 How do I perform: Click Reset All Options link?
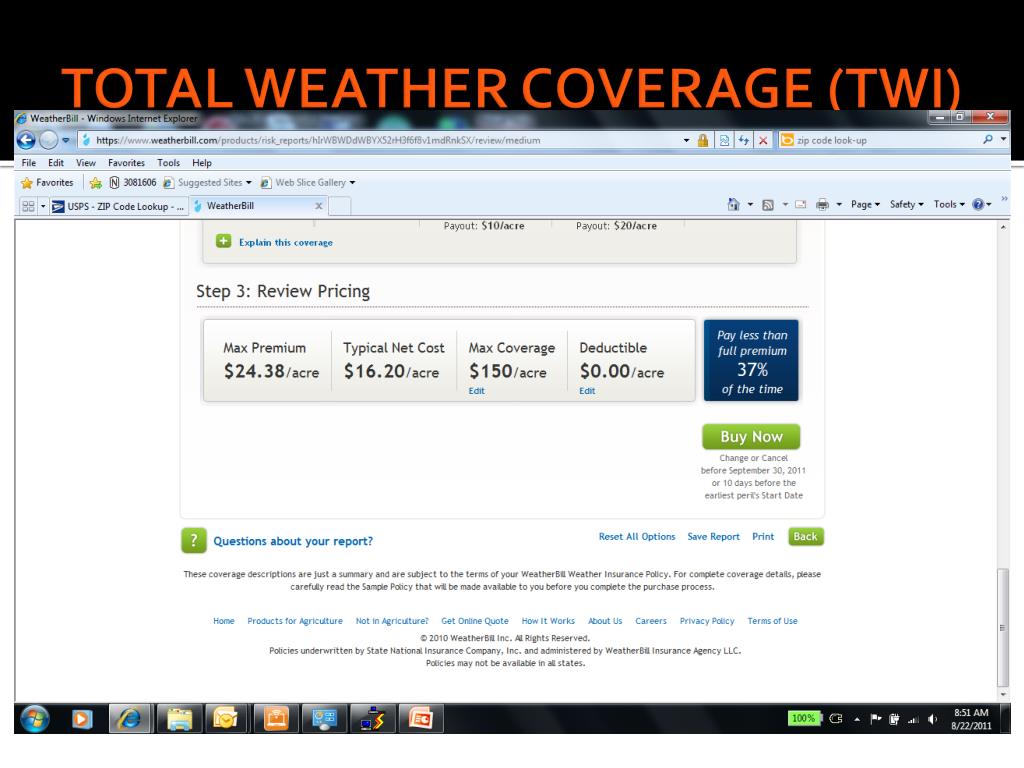tap(637, 536)
